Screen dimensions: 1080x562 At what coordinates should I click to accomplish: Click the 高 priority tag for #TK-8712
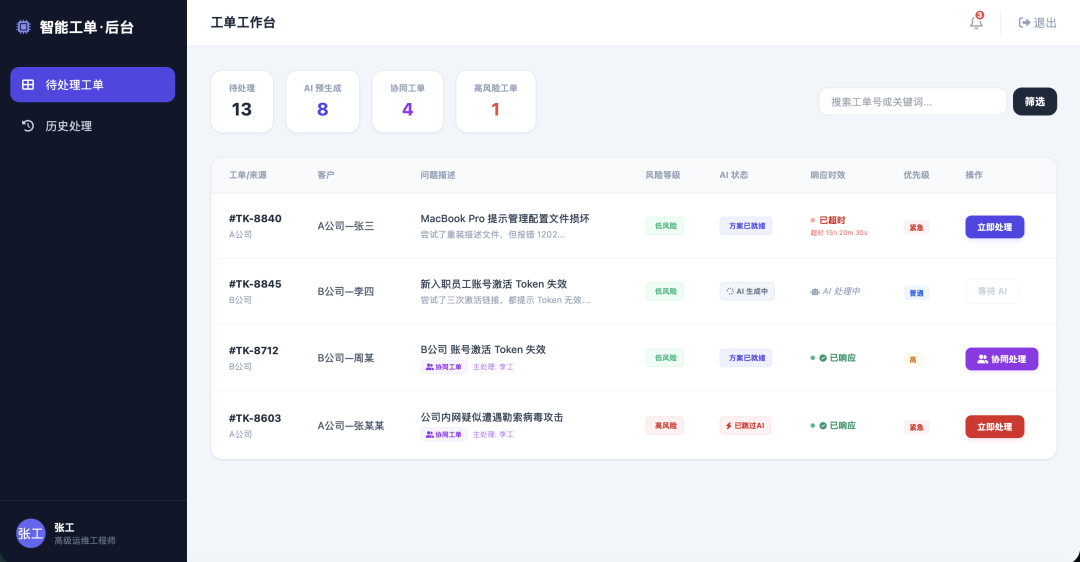pos(913,360)
